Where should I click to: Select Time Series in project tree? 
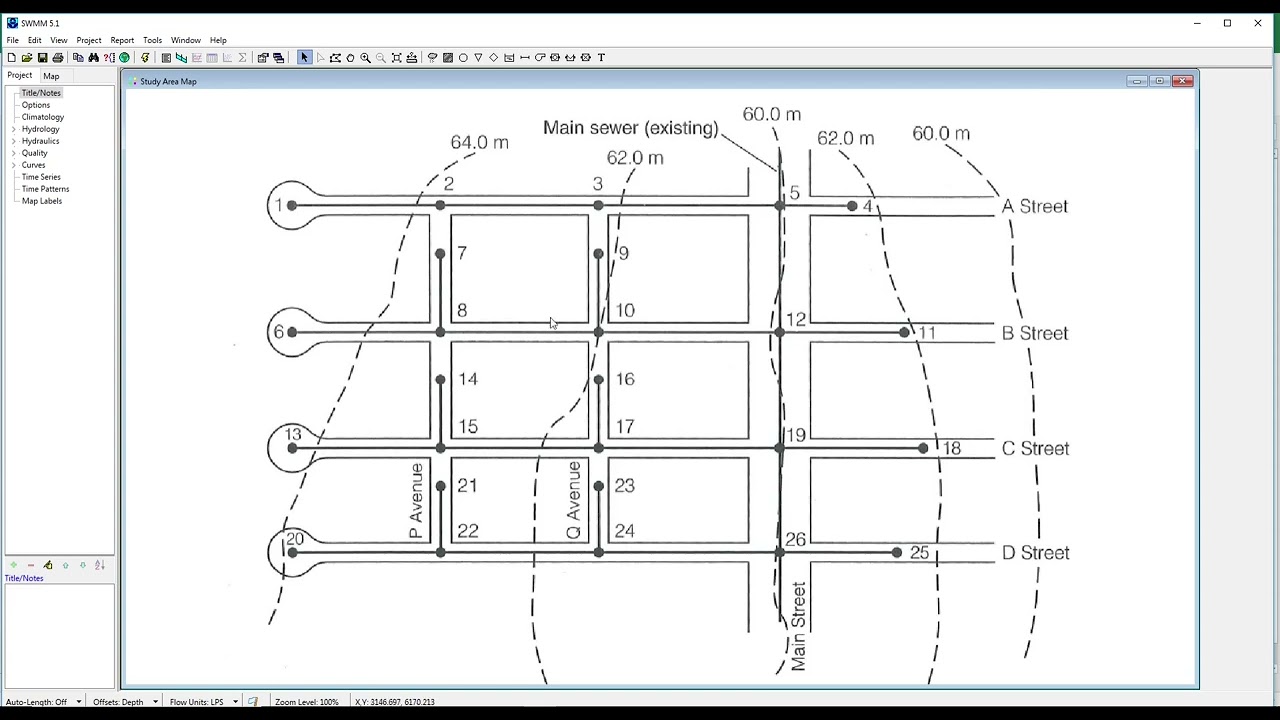click(41, 177)
